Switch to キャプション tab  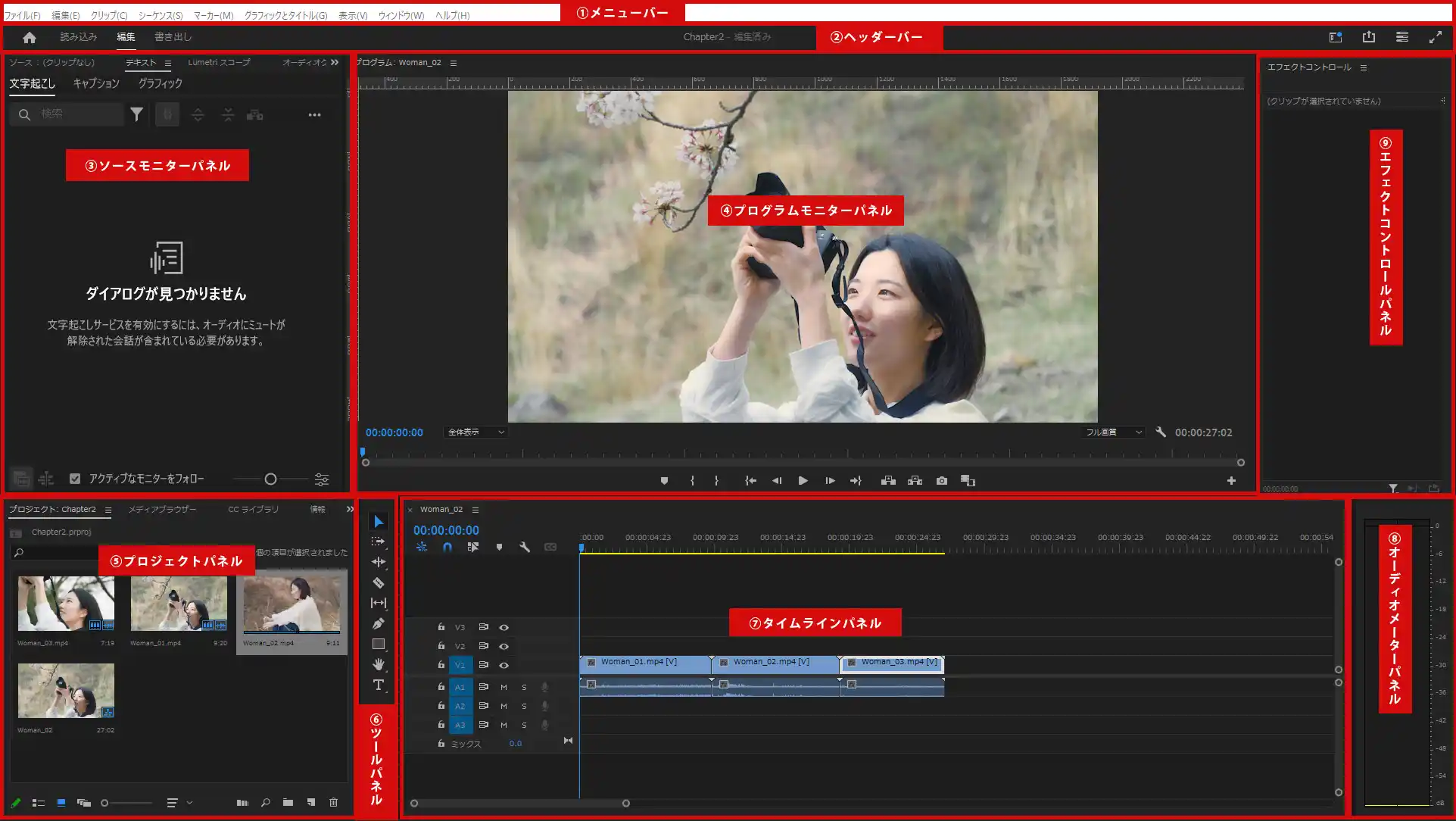click(96, 83)
